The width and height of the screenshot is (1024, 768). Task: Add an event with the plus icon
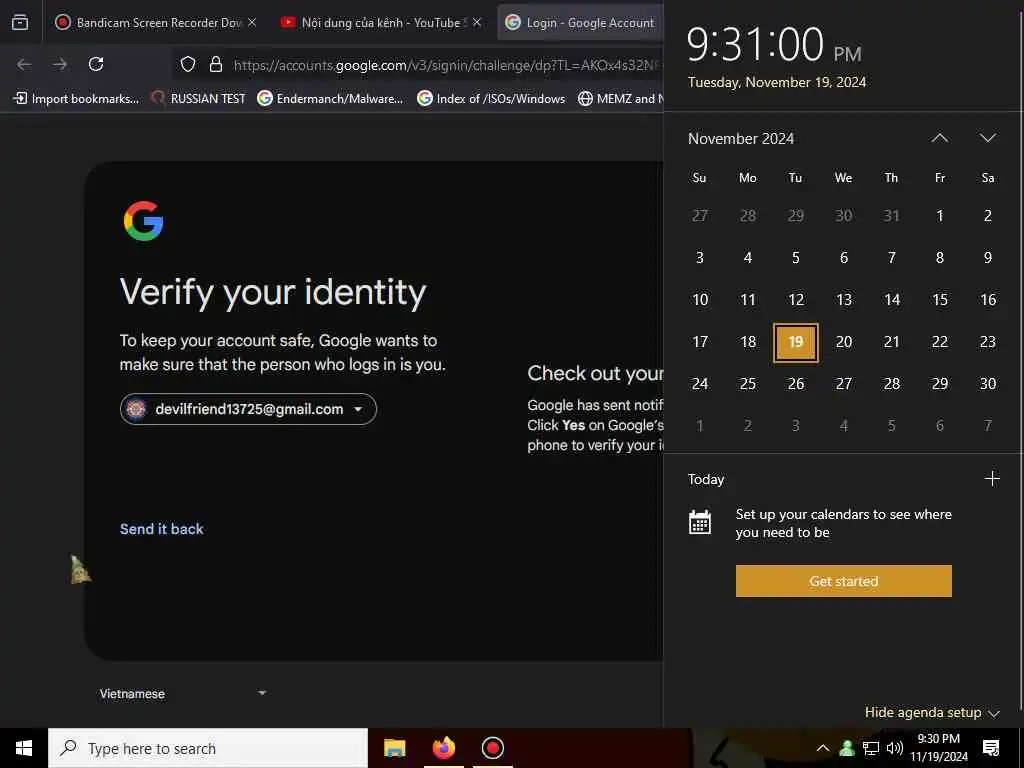point(992,479)
